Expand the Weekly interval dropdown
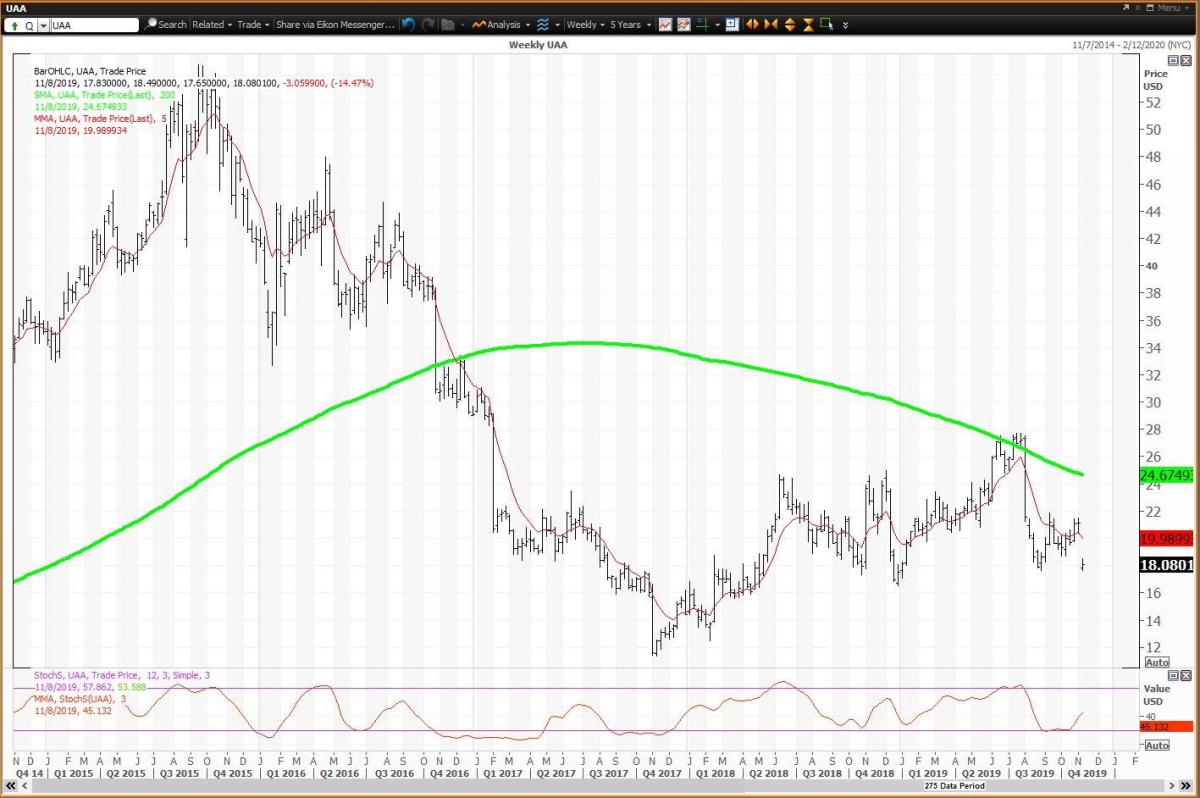This screenshot has width=1200, height=798. coord(585,24)
